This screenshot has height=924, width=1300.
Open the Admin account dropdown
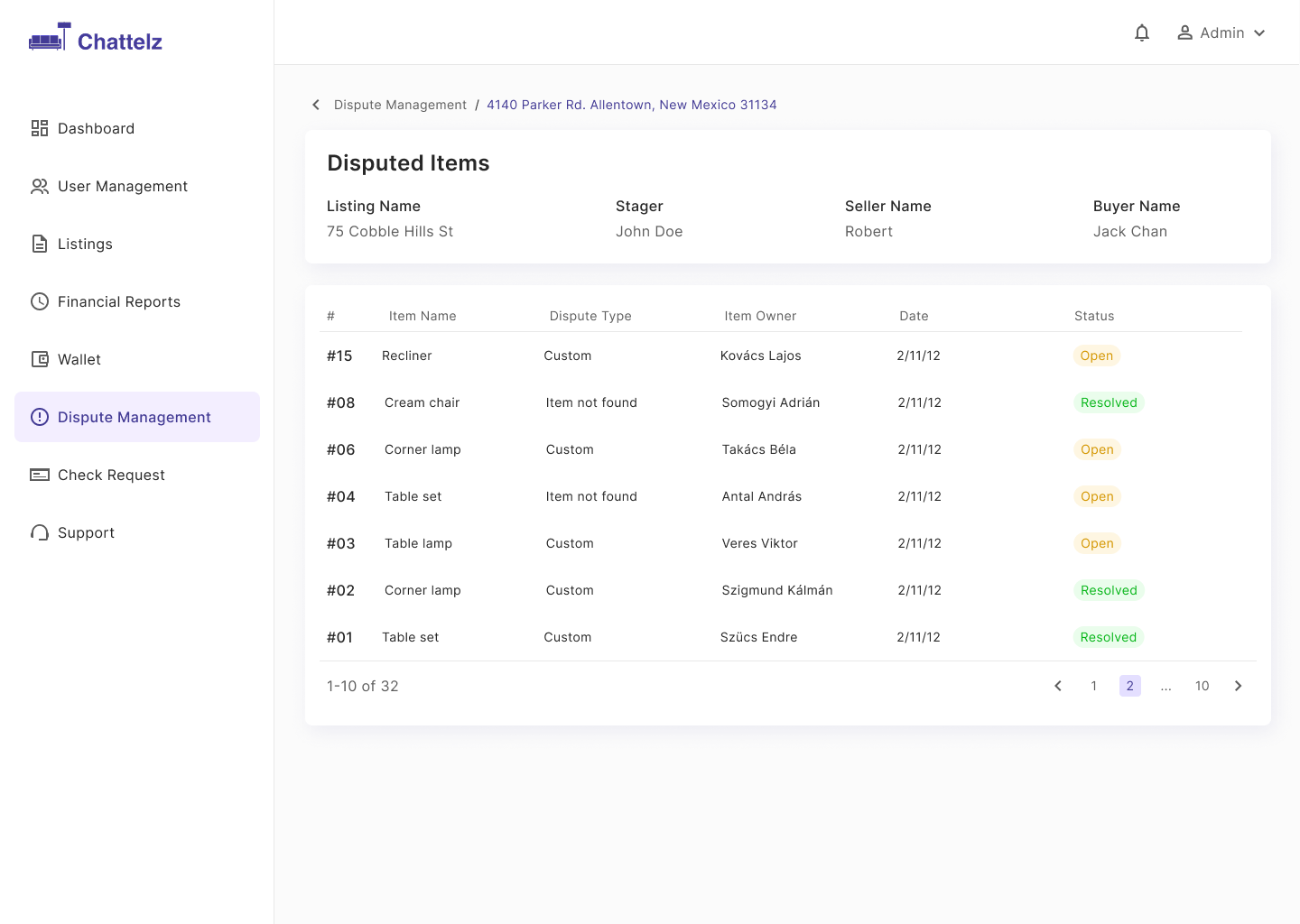pos(1221,32)
